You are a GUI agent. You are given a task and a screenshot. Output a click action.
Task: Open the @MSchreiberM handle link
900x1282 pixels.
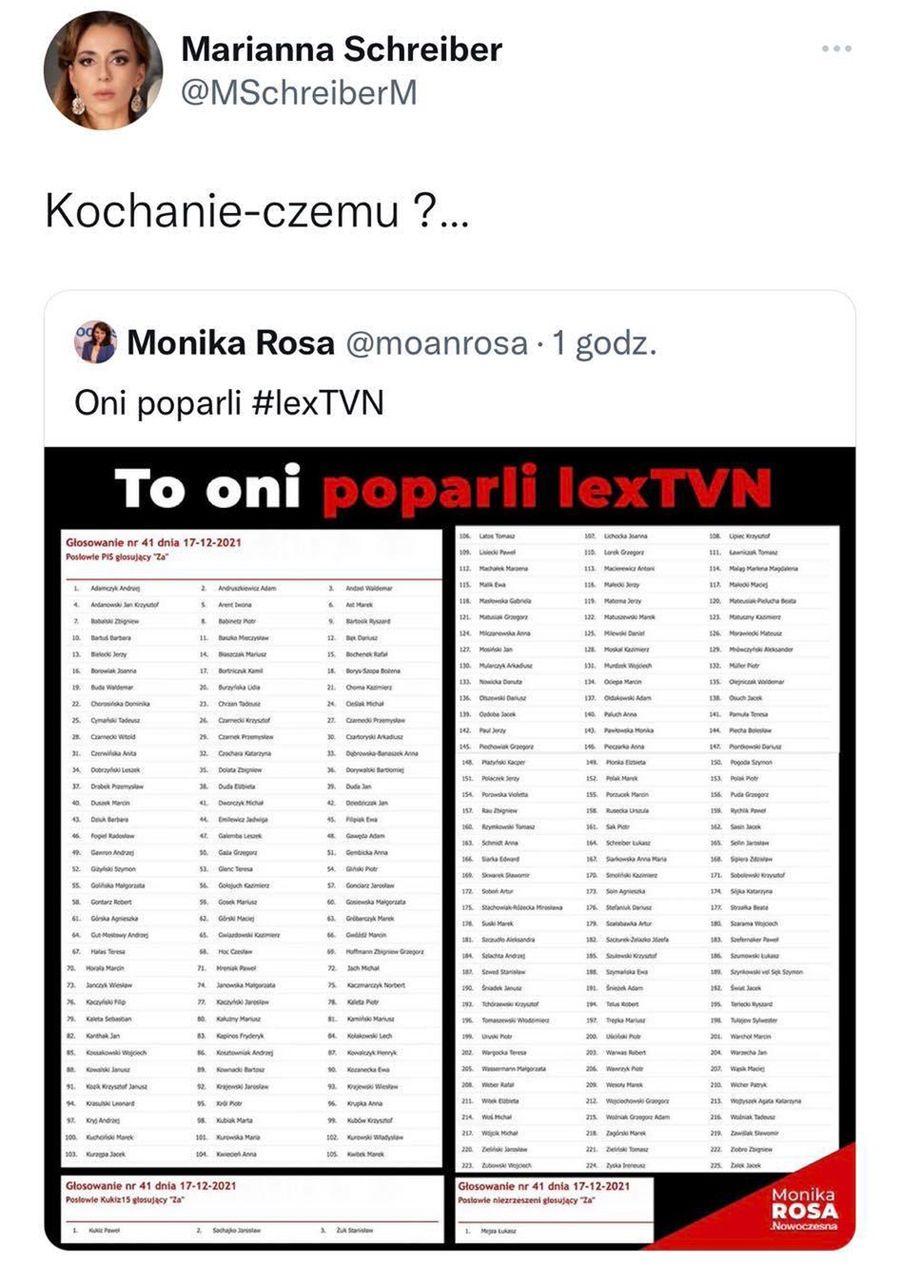tap(299, 93)
